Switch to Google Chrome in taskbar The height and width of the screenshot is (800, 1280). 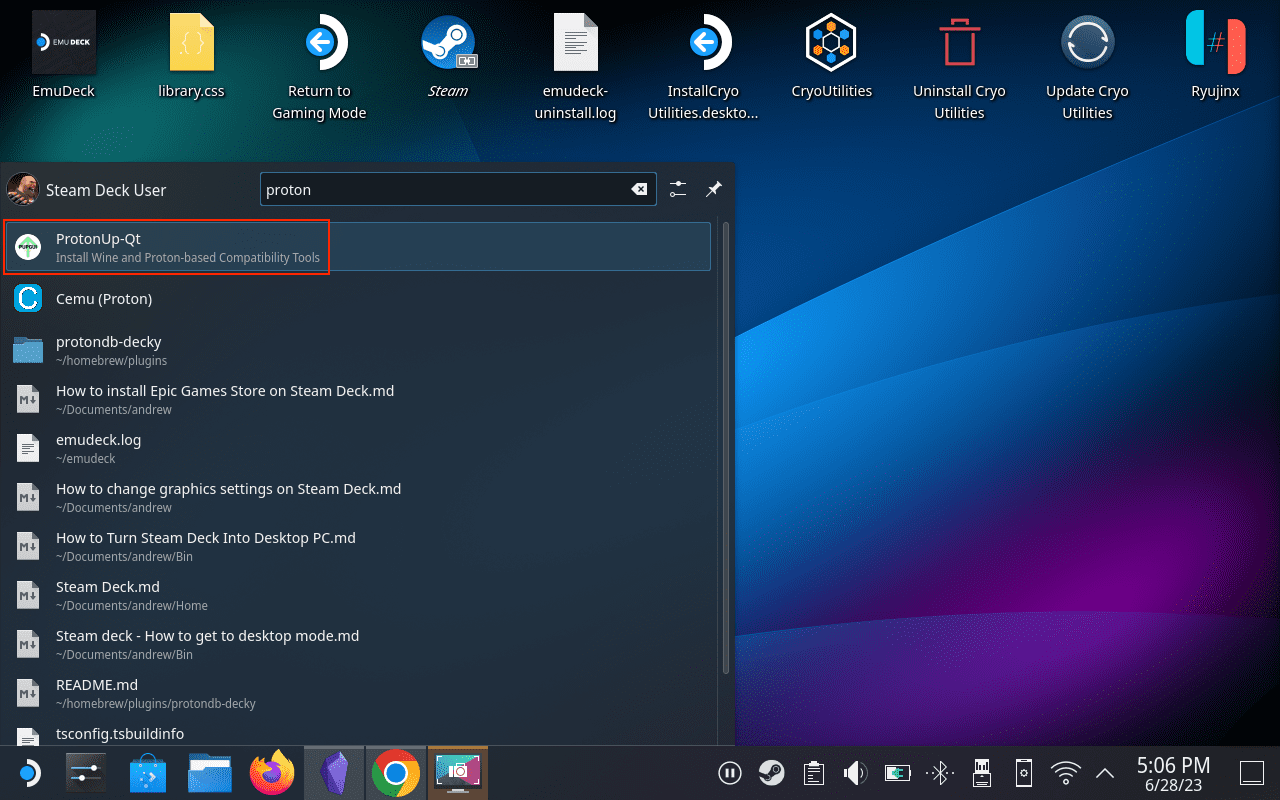point(396,773)
